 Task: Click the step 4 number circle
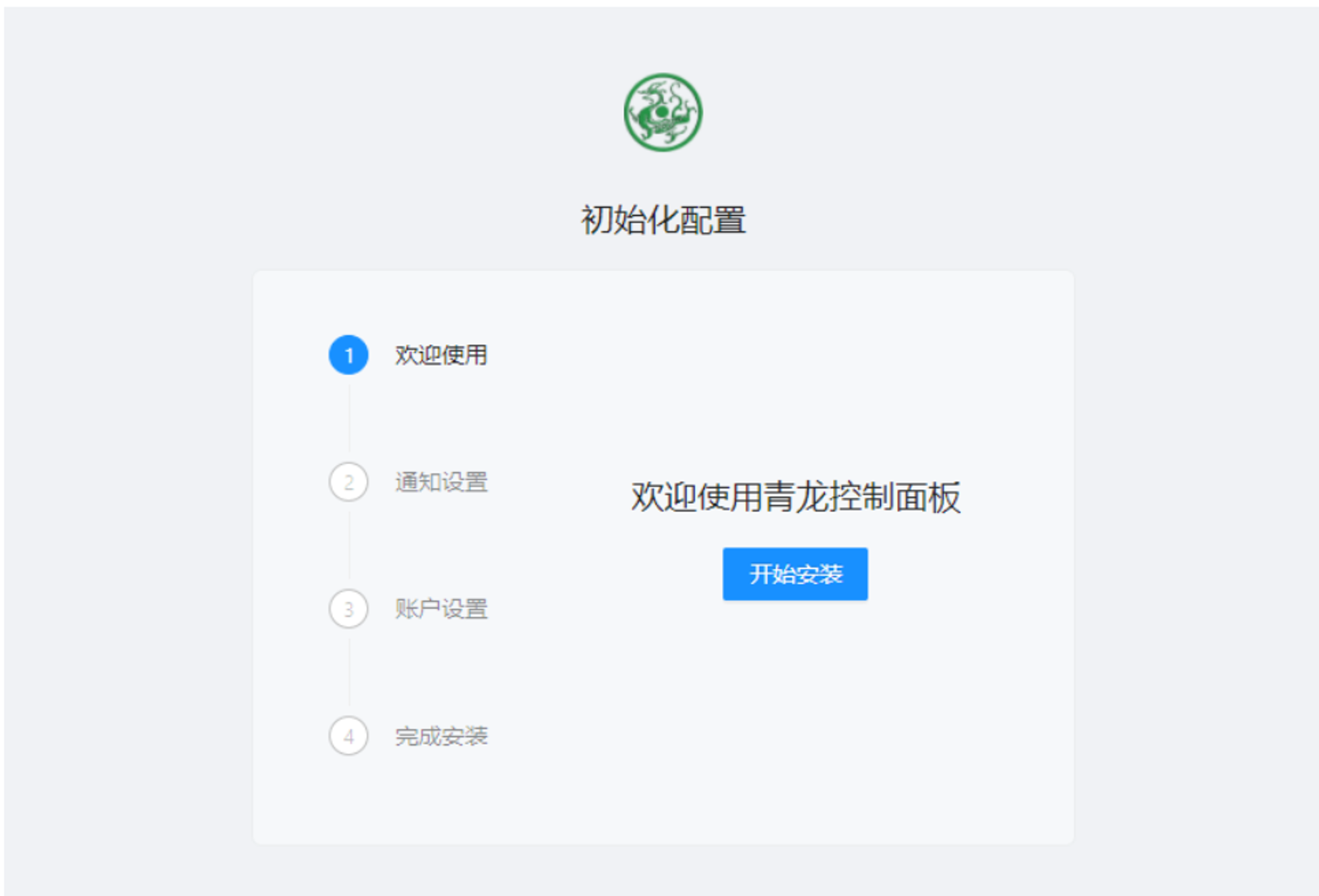[x=348, y=736]
